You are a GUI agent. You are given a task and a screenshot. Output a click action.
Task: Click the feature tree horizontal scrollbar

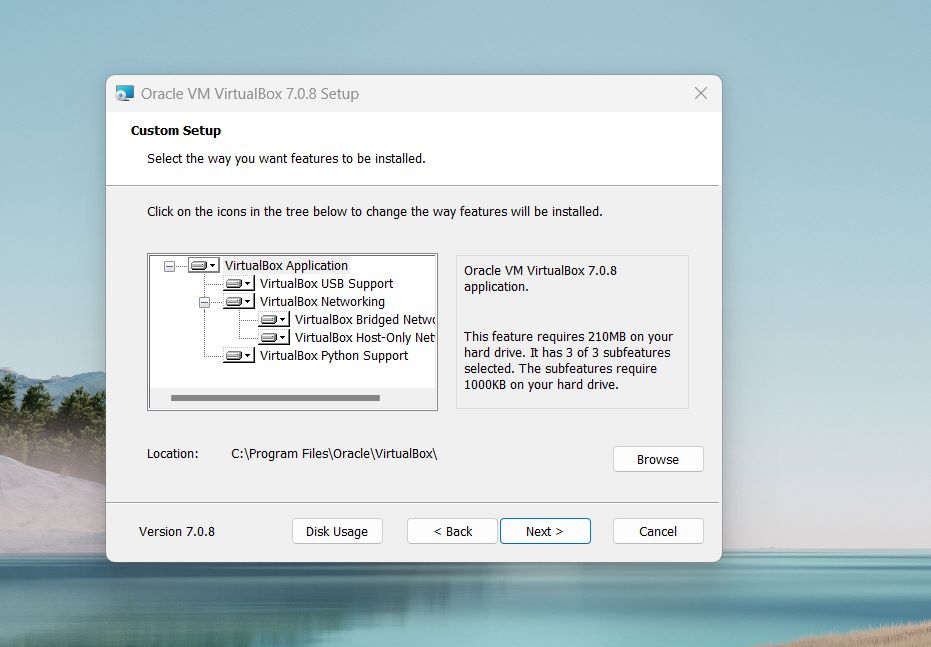[x=276, y=398]
